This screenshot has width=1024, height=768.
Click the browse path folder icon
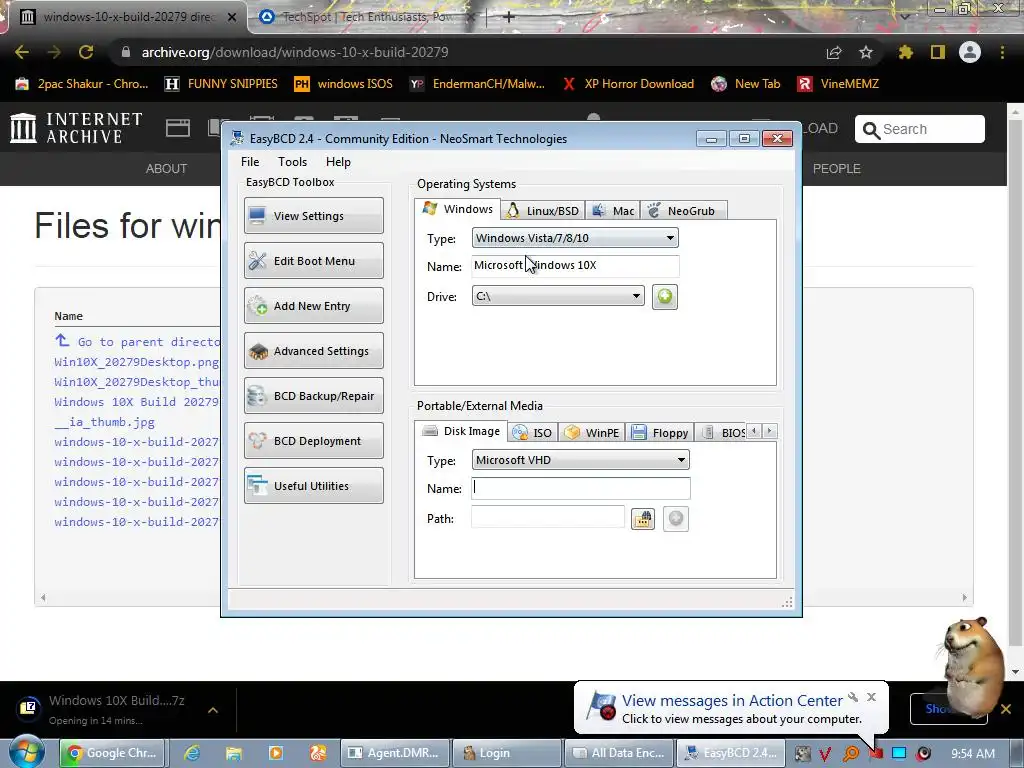point(643,519)
